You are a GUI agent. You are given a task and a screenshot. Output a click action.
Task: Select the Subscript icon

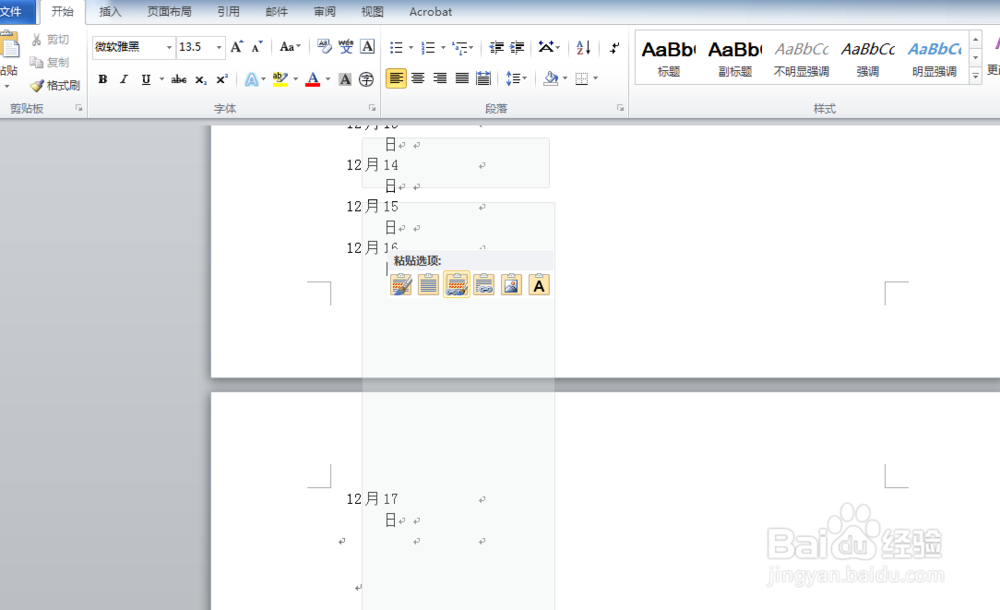[x=200, y=79]
